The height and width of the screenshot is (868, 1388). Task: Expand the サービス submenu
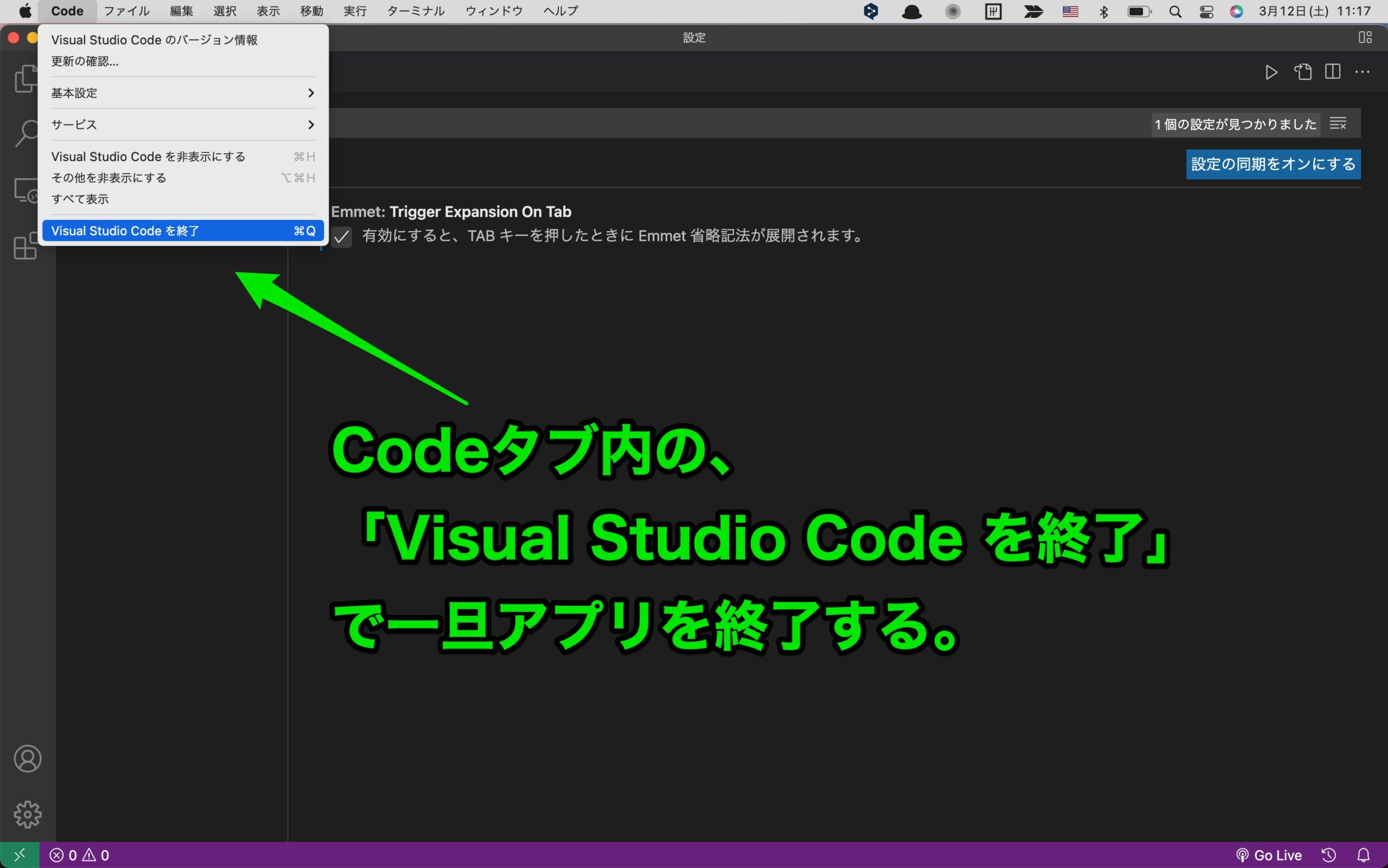pyautogui.click(x=183, y=125)
